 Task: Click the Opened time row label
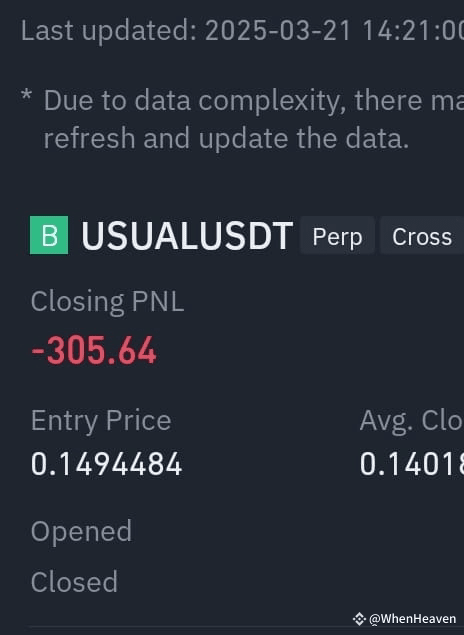point(81,531)
